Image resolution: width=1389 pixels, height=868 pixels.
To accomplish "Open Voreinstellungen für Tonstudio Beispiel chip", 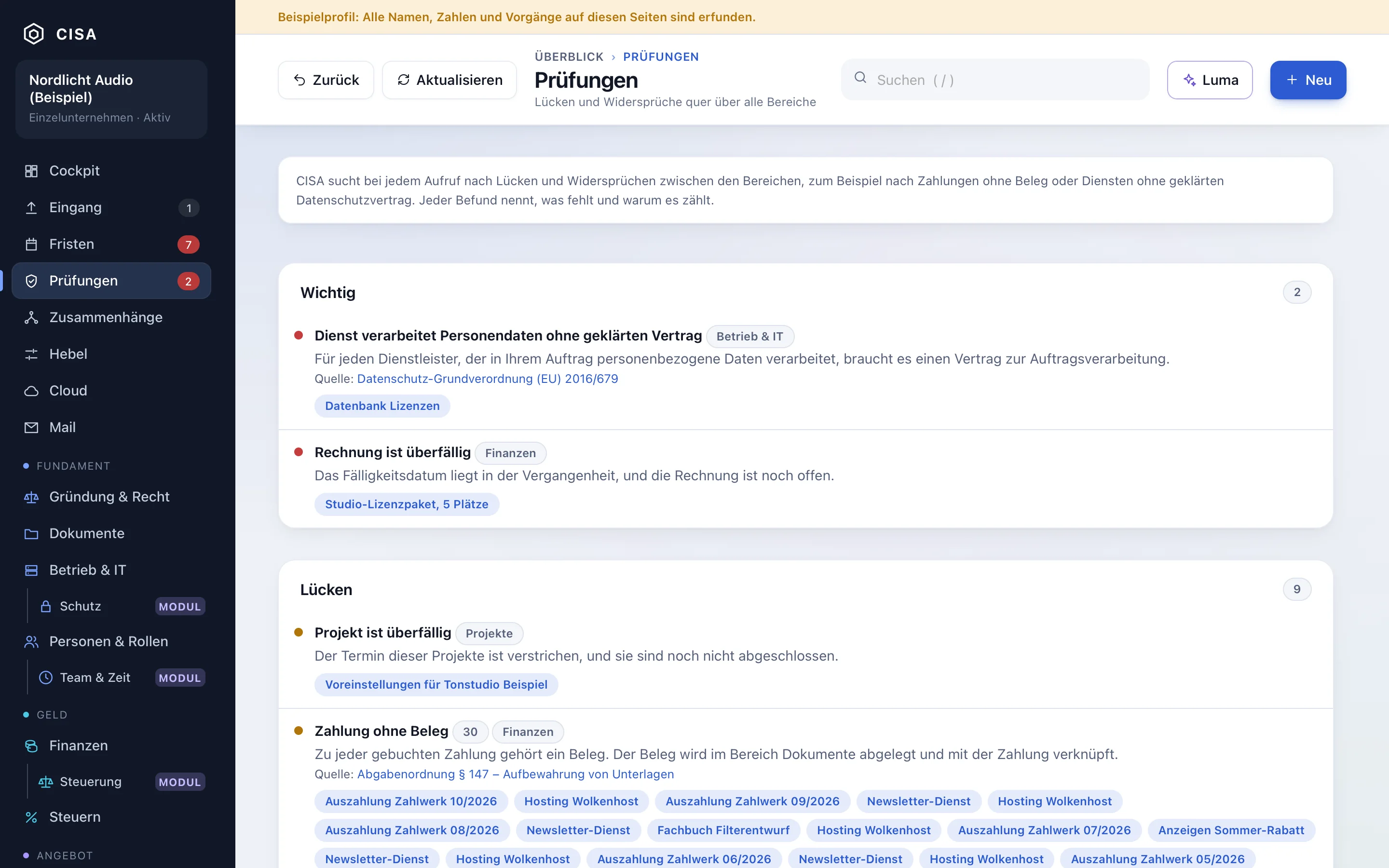I will coord(436,685).
